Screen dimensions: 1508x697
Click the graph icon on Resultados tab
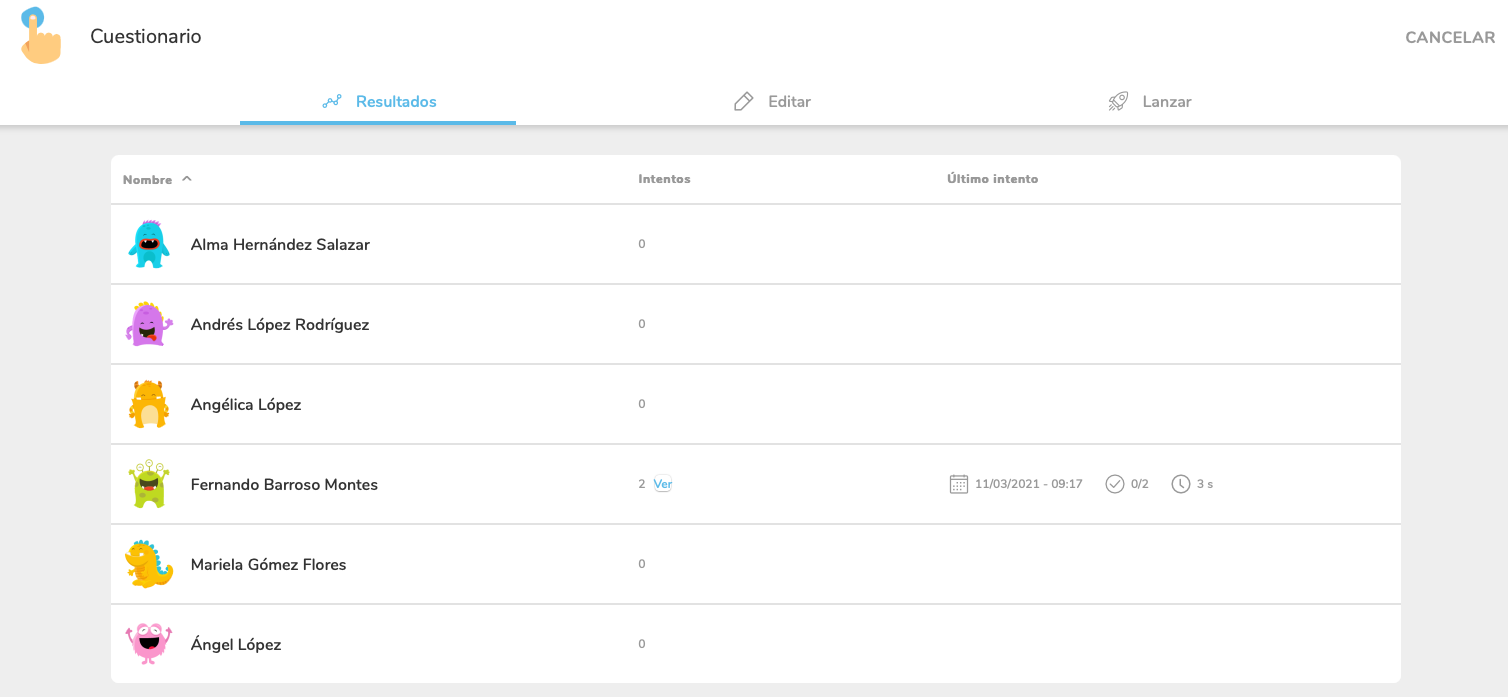click(332, 102)
